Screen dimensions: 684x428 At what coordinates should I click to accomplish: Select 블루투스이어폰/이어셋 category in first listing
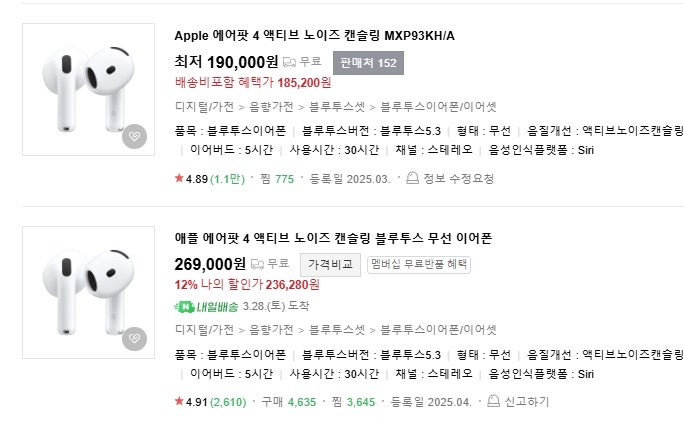444,105
